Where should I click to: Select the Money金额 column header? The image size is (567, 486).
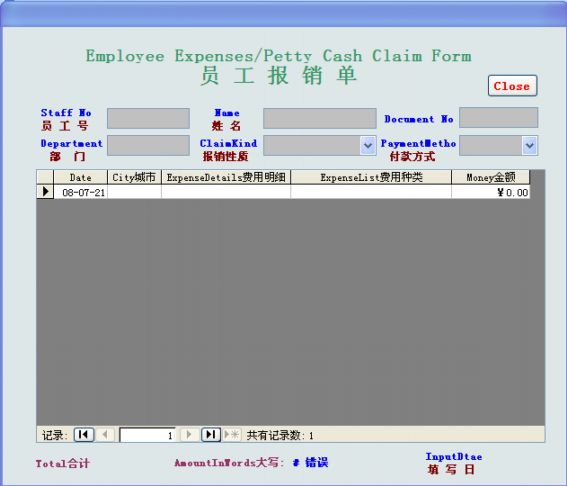coord(491,177)
